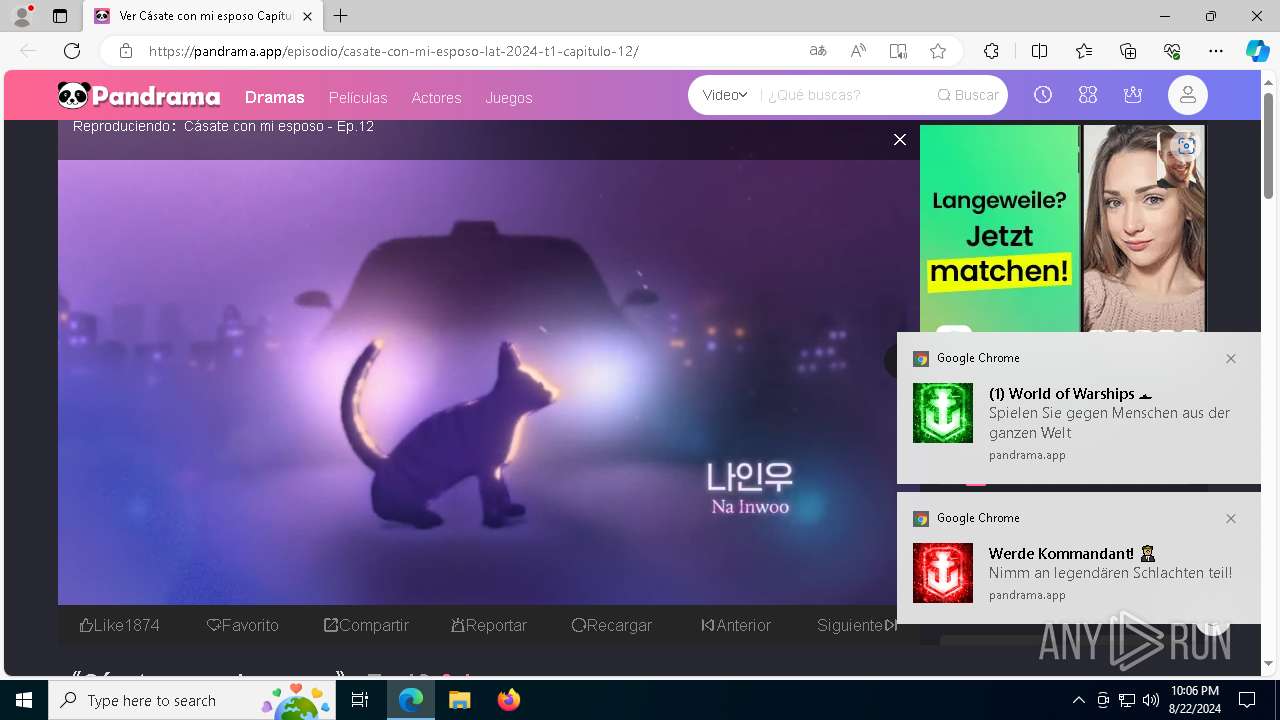Close the video player with the X
The width and height of the screenshot is (1280, 720).
tap(900, 140)
